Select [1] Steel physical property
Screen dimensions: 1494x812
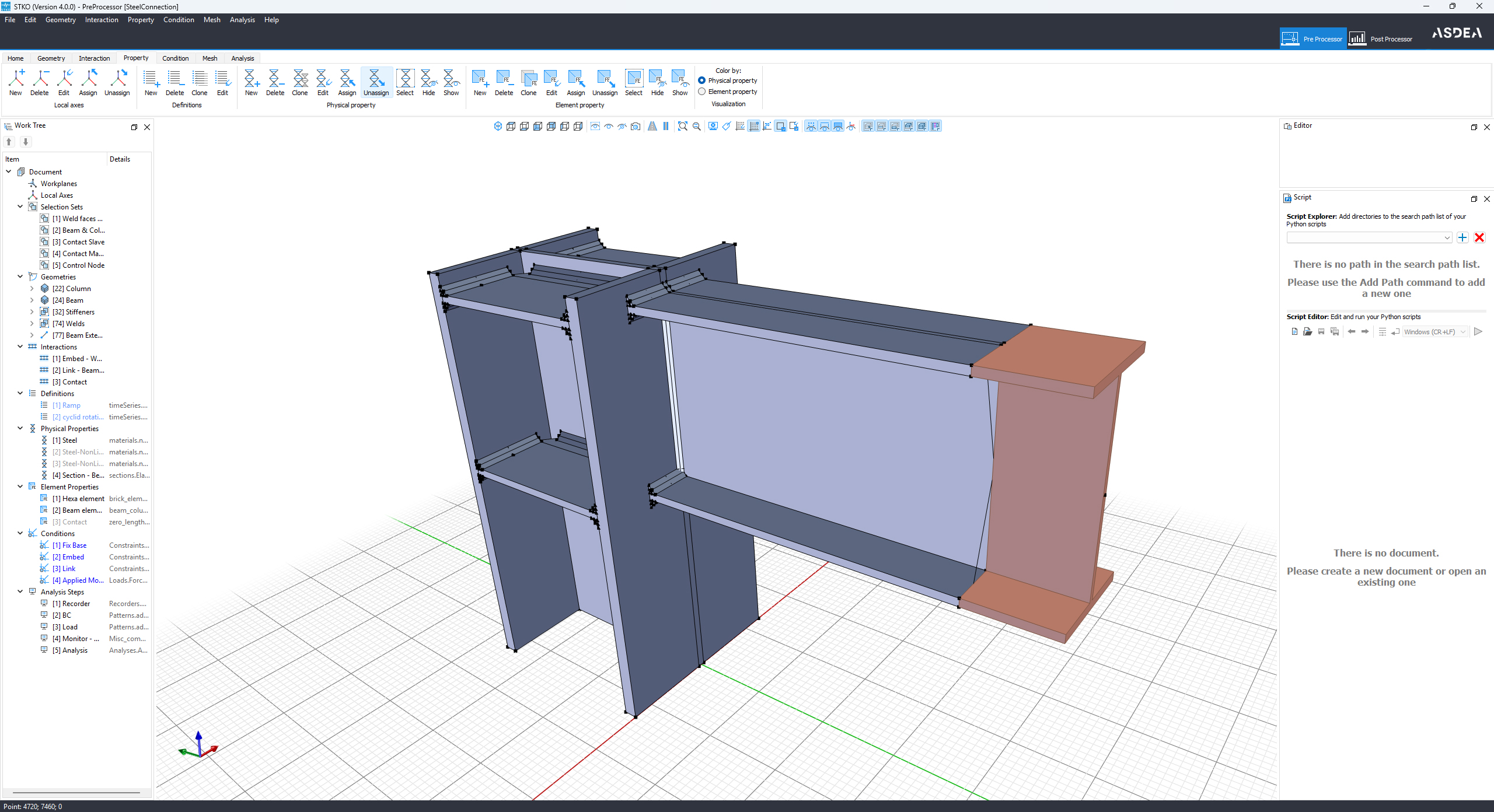[x=64, y=440]
